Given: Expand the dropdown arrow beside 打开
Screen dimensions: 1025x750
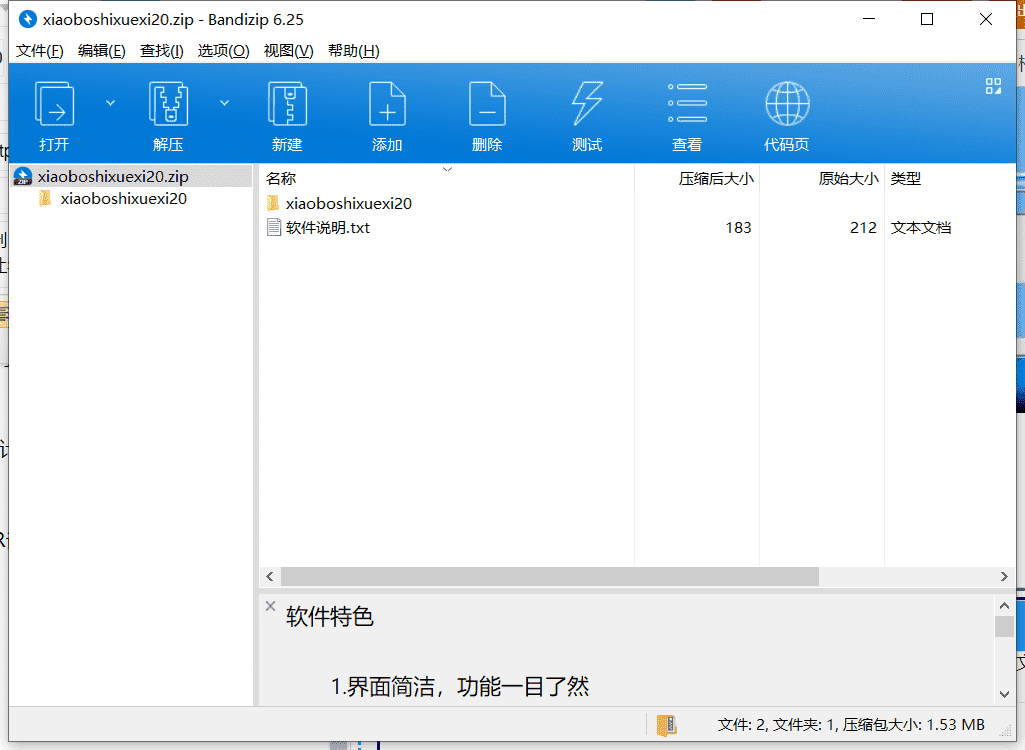Looking at the screenshot, I should [x=110, y=103].
